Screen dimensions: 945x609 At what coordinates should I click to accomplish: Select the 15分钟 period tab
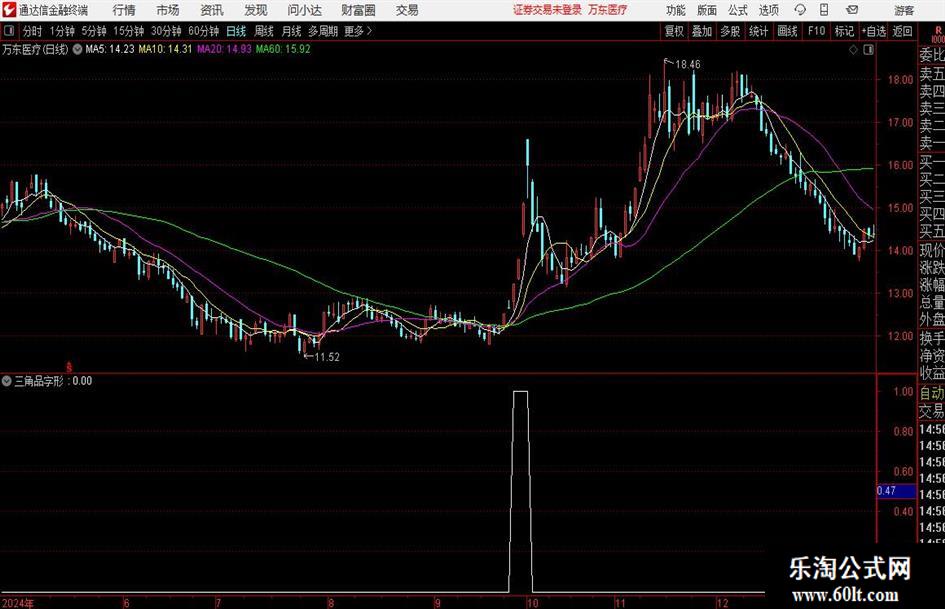129,31
